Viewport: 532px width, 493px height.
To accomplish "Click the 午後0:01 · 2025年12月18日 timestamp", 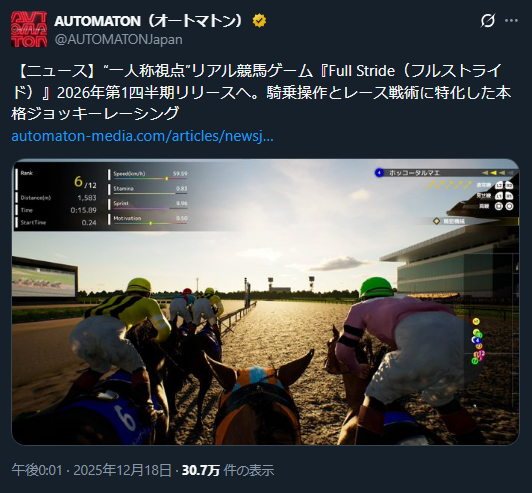I will [91, 470].
